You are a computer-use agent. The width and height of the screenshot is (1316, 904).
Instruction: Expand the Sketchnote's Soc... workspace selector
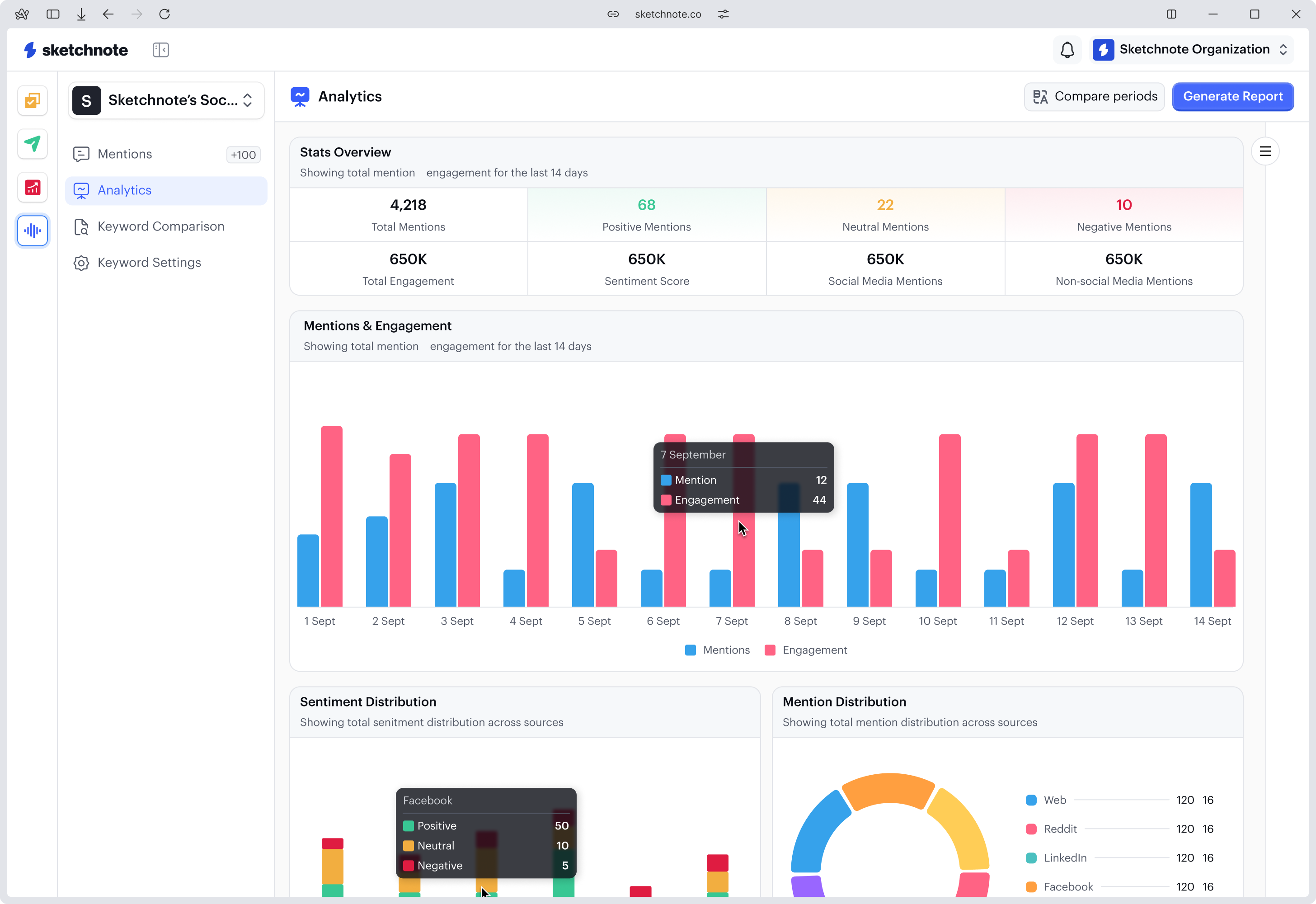click(x=166, y=100)
